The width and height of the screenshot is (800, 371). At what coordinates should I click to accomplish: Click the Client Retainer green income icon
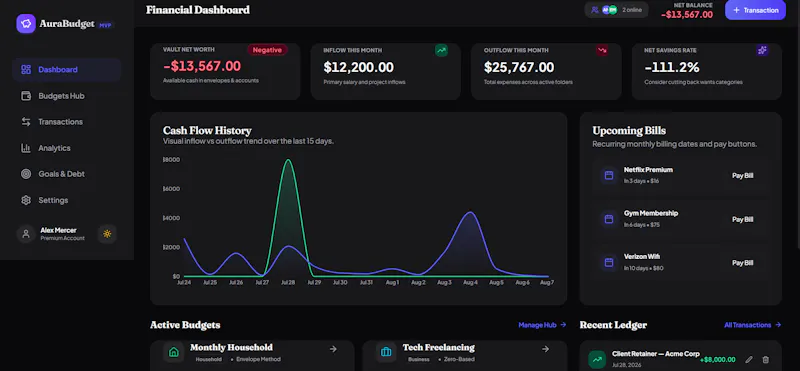(x=597, y=359)
